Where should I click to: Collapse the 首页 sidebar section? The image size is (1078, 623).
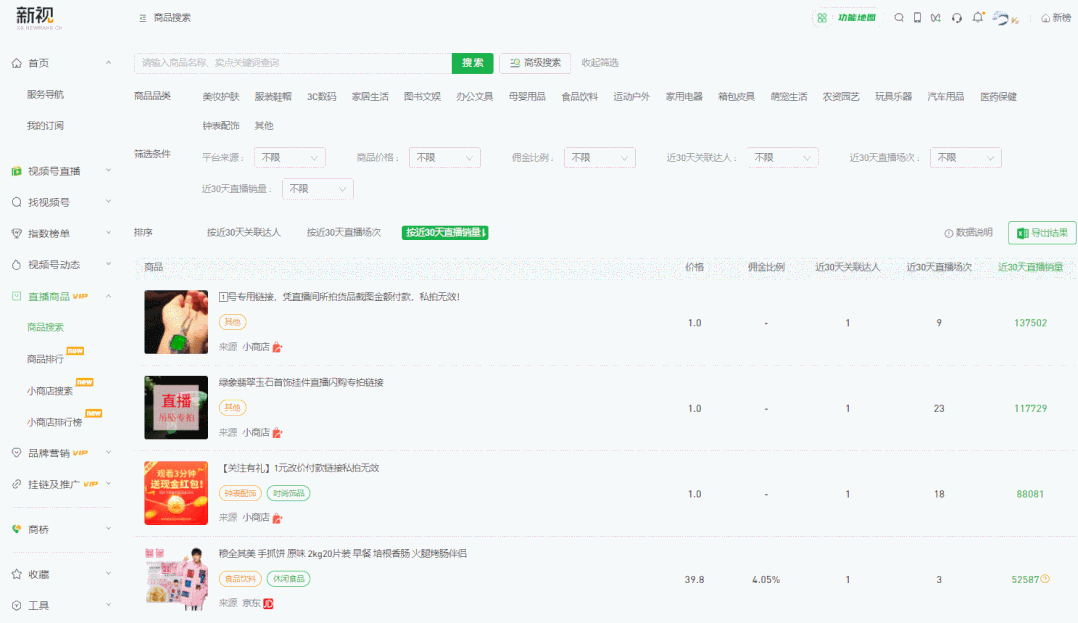click(108, 63)
